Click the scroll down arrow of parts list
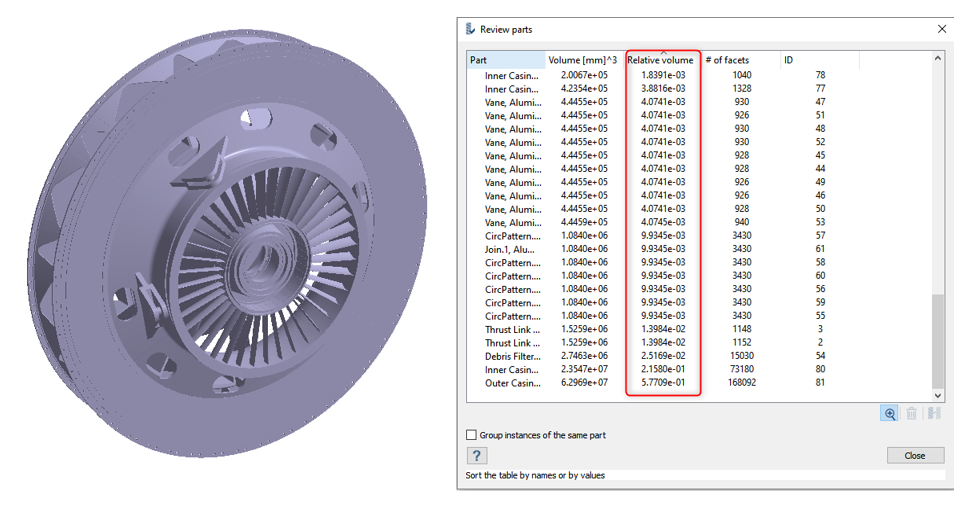 click(937, 396)
